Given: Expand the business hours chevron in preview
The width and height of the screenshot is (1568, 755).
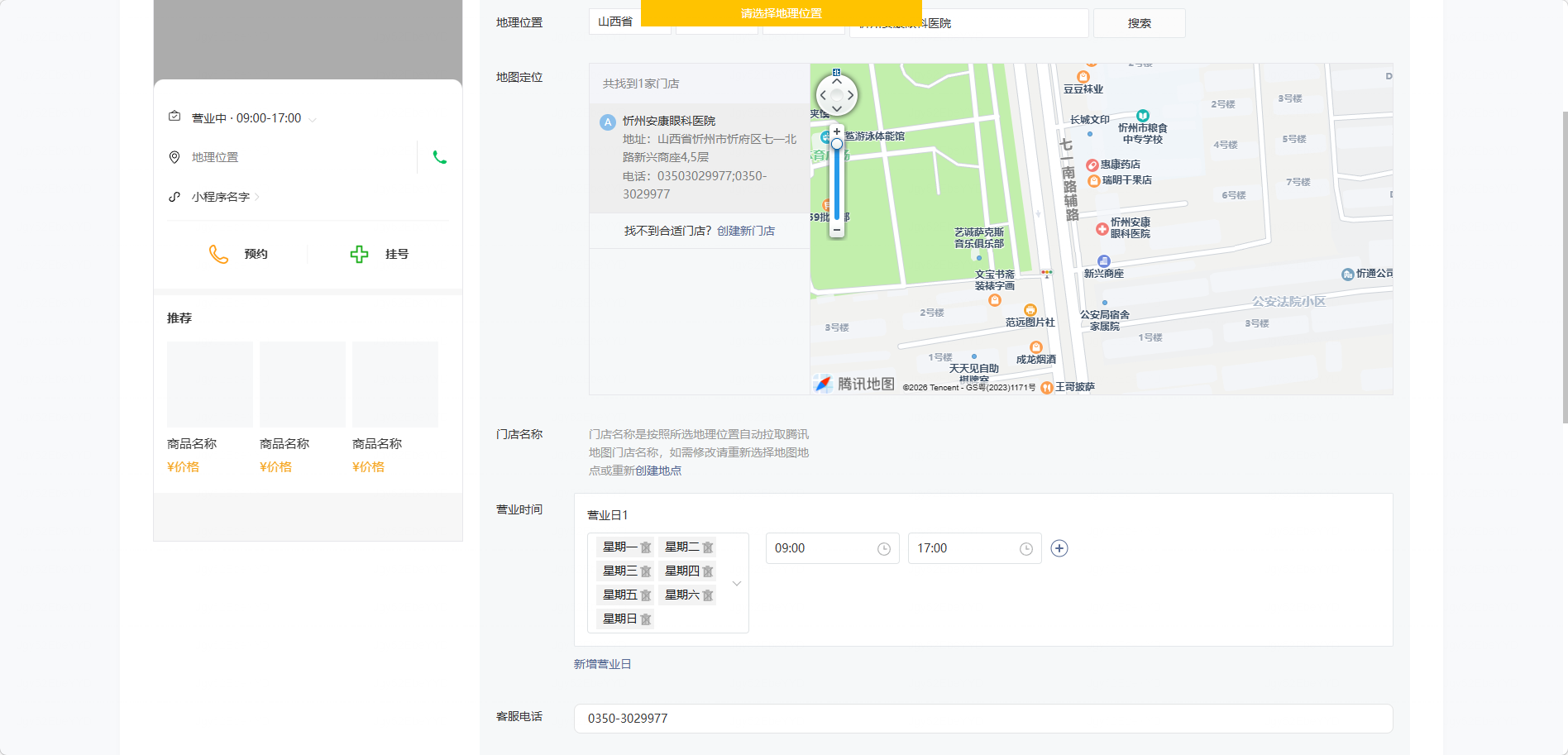Looking at the screenshot, I should (313, 120).
